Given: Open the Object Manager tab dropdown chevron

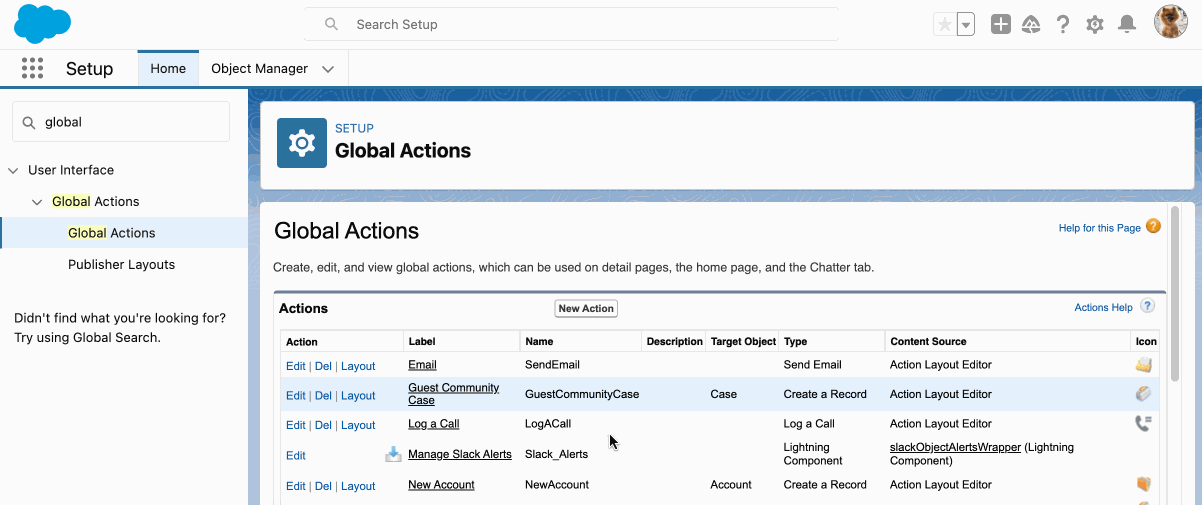Looking at the screenshot, I should click(328, 69).
